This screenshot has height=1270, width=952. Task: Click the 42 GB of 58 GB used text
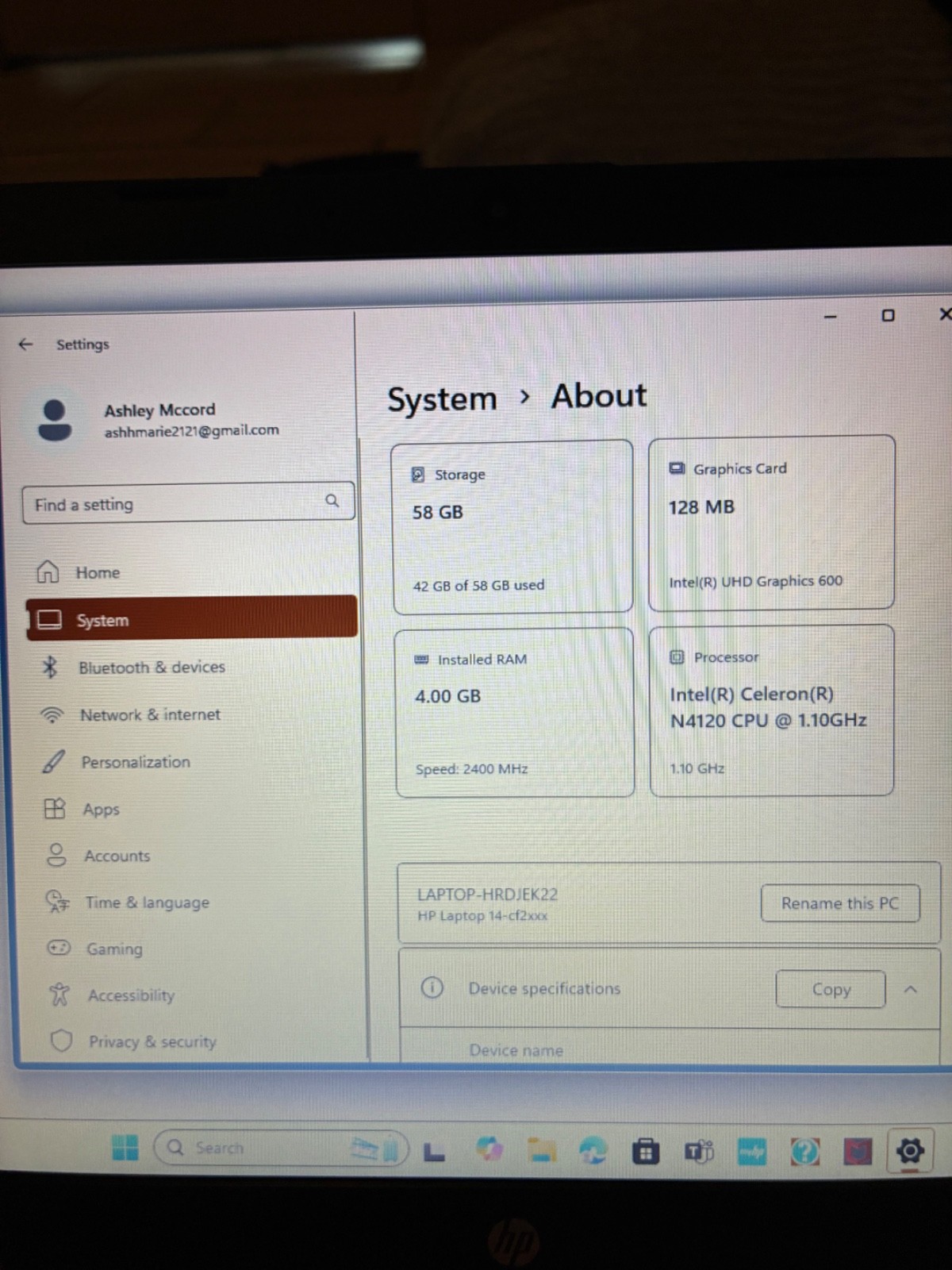[x=478, y=586]
